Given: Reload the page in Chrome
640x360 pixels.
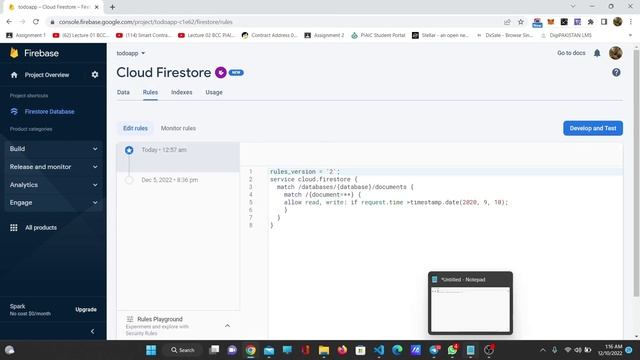Looking at the screenshot, I should 36,22.
